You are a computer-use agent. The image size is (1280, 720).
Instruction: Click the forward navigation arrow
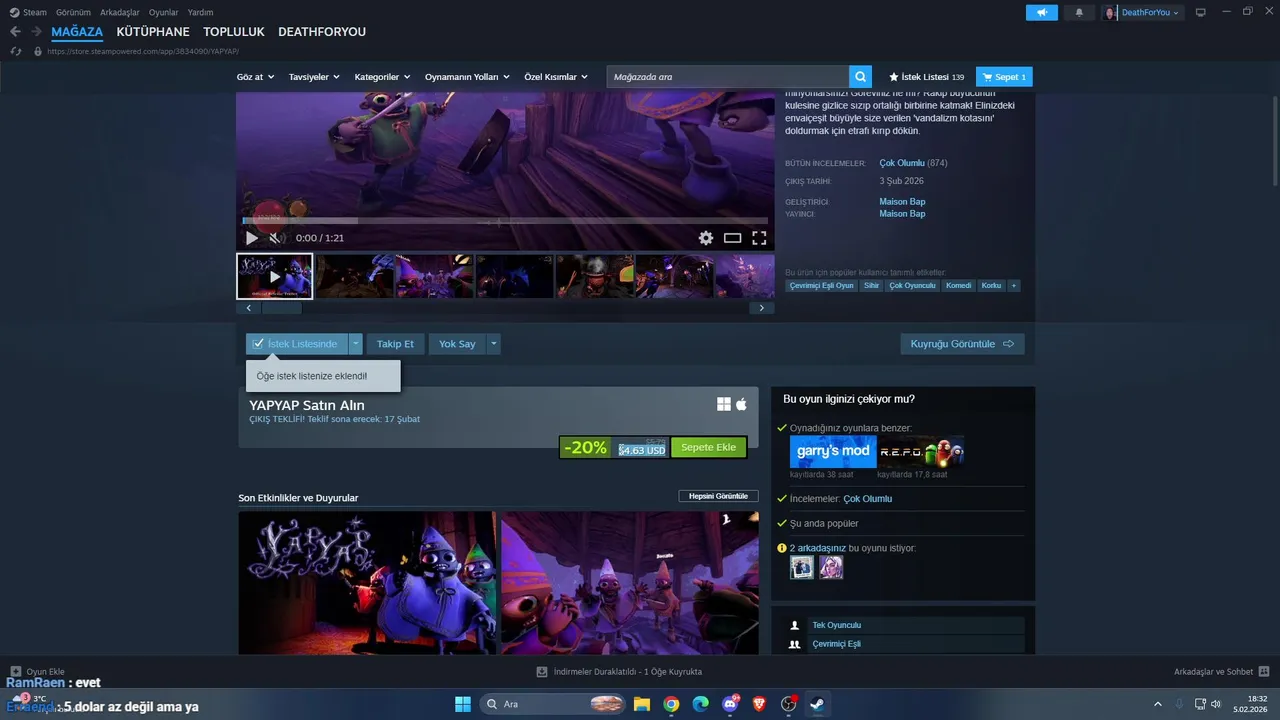point(36,32)
